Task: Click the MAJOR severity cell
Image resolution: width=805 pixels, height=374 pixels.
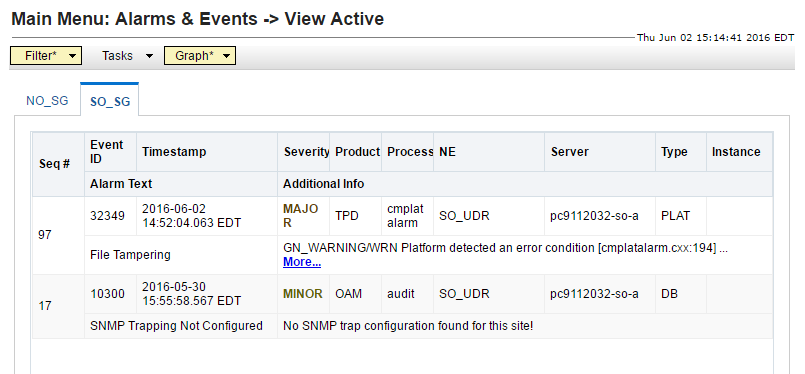Action: pyautogui.click(x=301, y=216)
